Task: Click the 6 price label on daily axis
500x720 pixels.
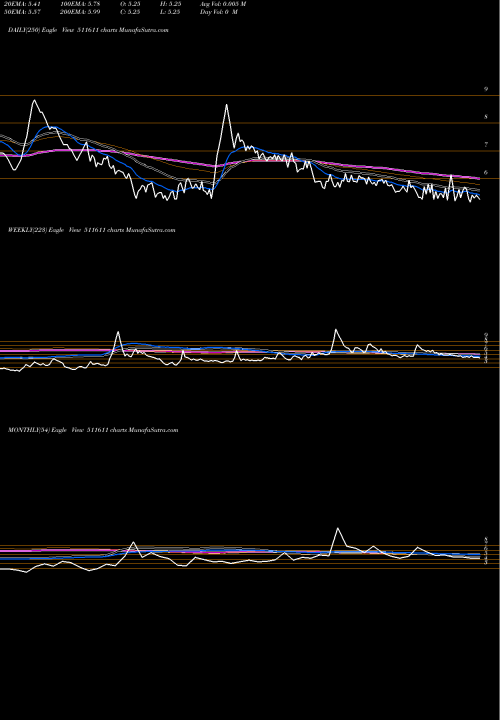Action: (486, 173)
